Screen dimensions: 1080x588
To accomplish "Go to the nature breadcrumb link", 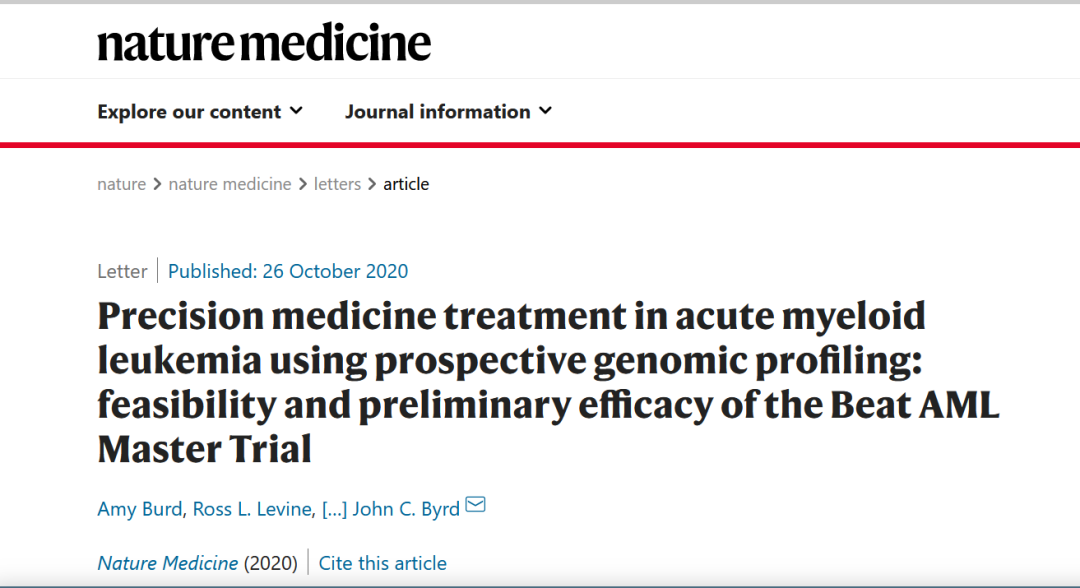I will click(121, 184).
